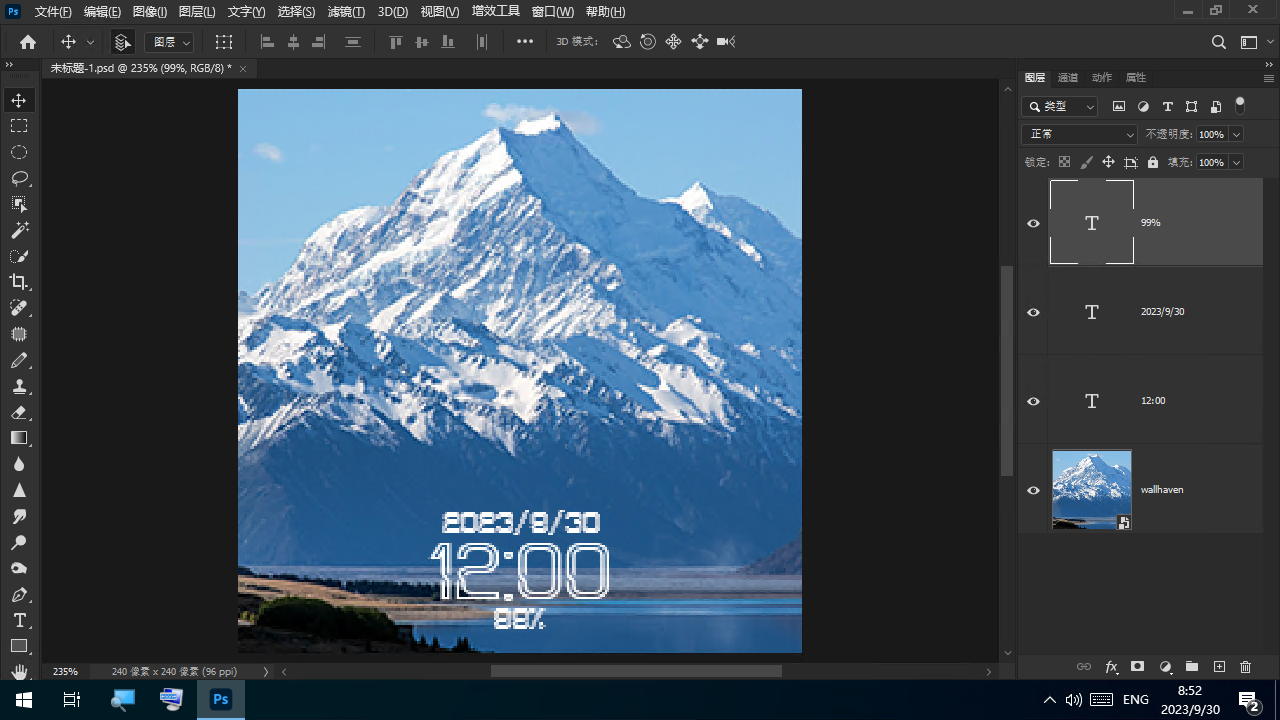Viewport: 1280px width, 720px height.
Task: Open the layer filter 类型 dropdown
Action: (1060, 106)
